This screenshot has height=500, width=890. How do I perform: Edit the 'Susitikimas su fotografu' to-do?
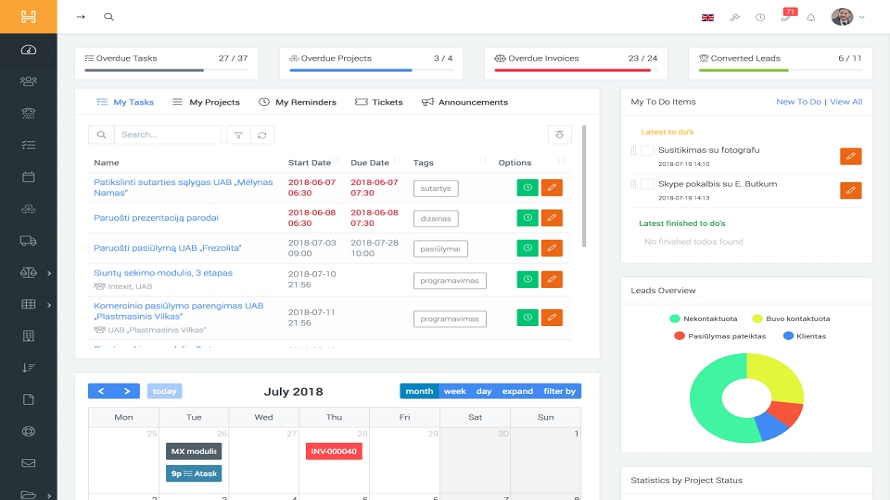click(850, 156)
